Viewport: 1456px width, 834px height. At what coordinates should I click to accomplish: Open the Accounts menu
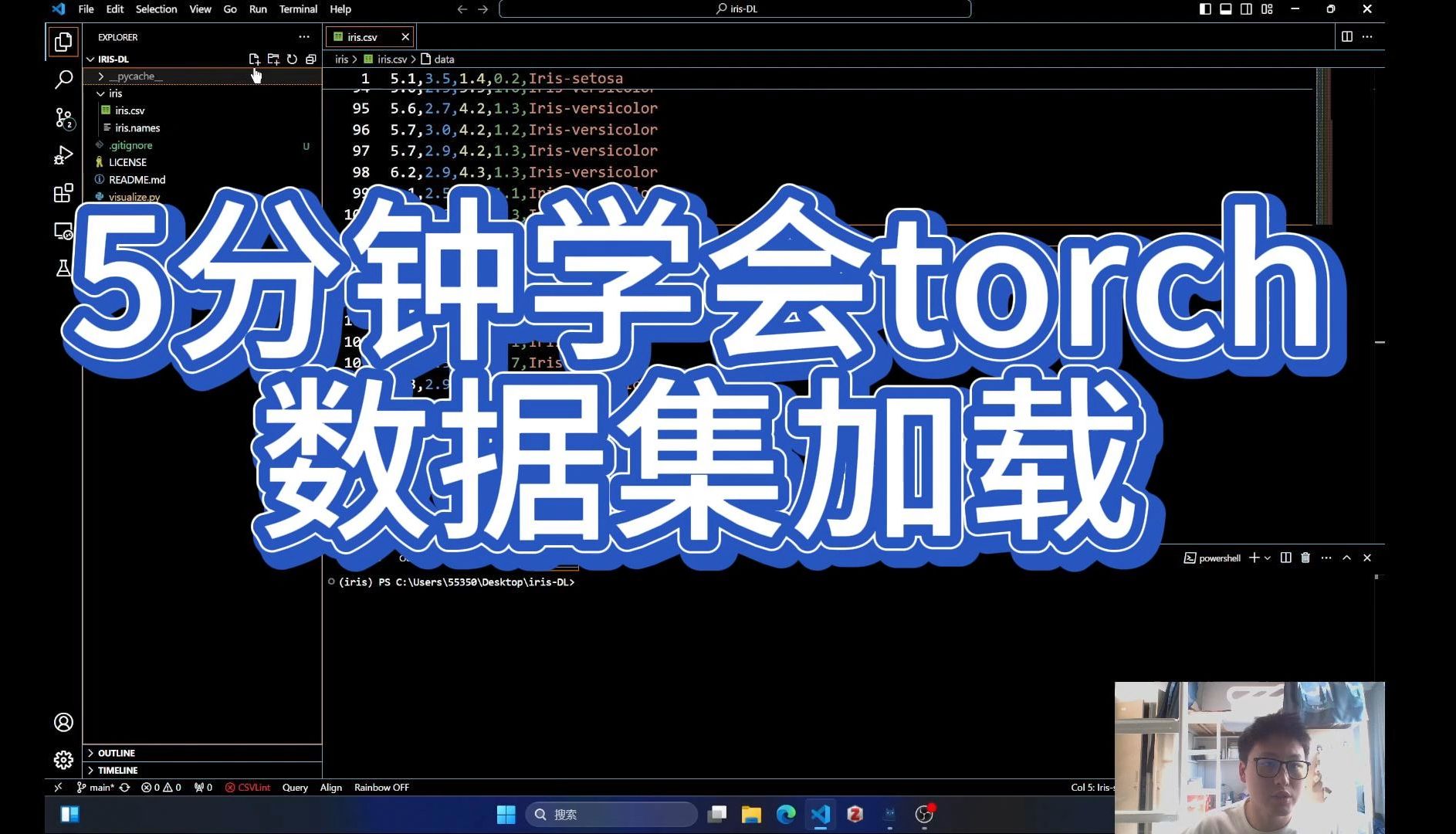click(63, 722)
